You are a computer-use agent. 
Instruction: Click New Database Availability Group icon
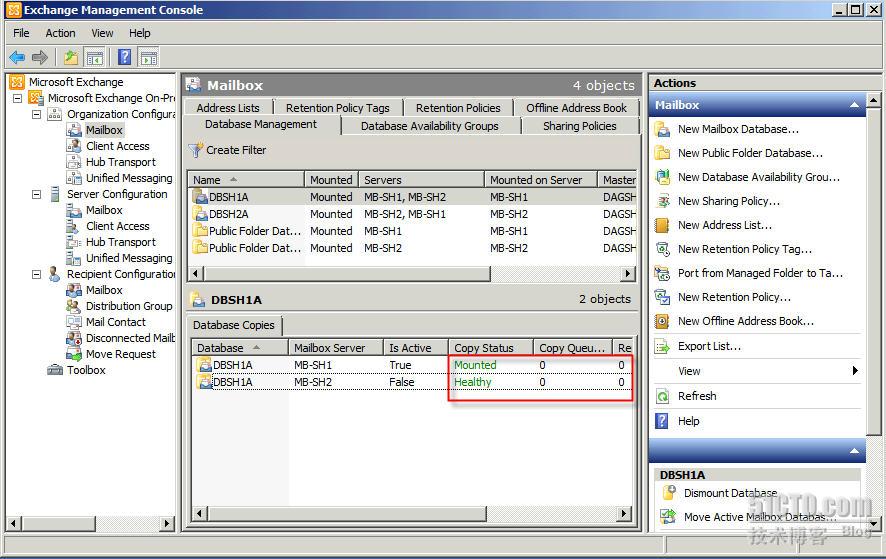[662, 177]
